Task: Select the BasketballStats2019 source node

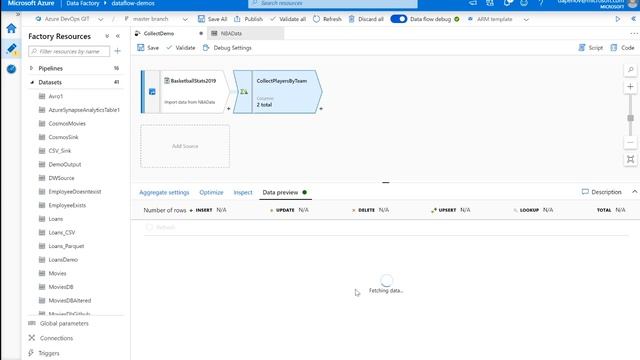Action: (186, 91)
